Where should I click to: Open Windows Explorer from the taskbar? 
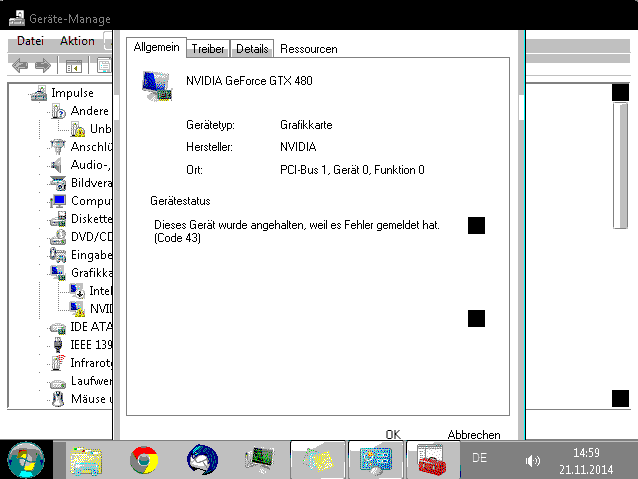(86, 460)
